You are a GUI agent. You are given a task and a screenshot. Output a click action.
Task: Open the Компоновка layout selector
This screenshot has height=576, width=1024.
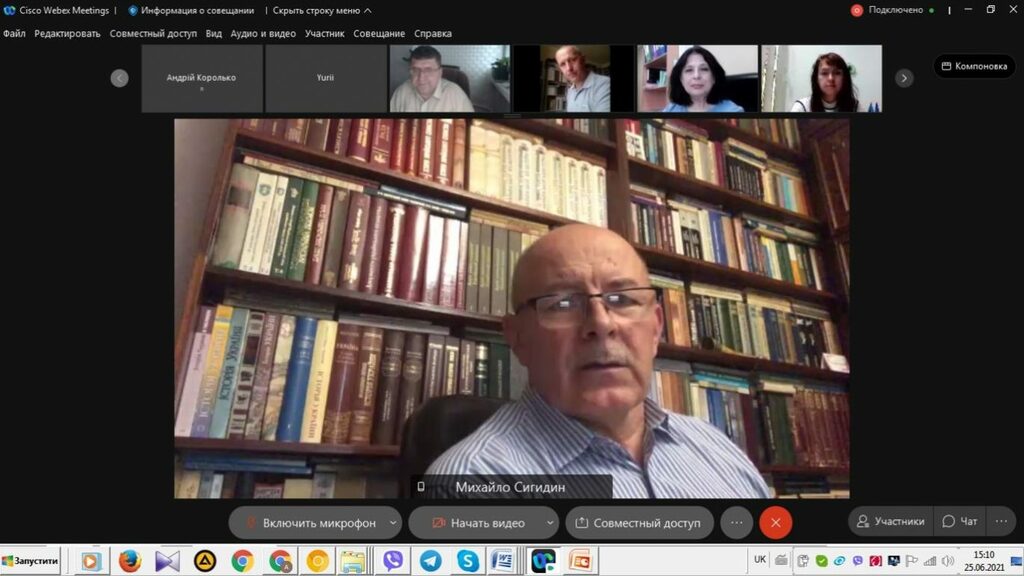click(x=973, y=66)
